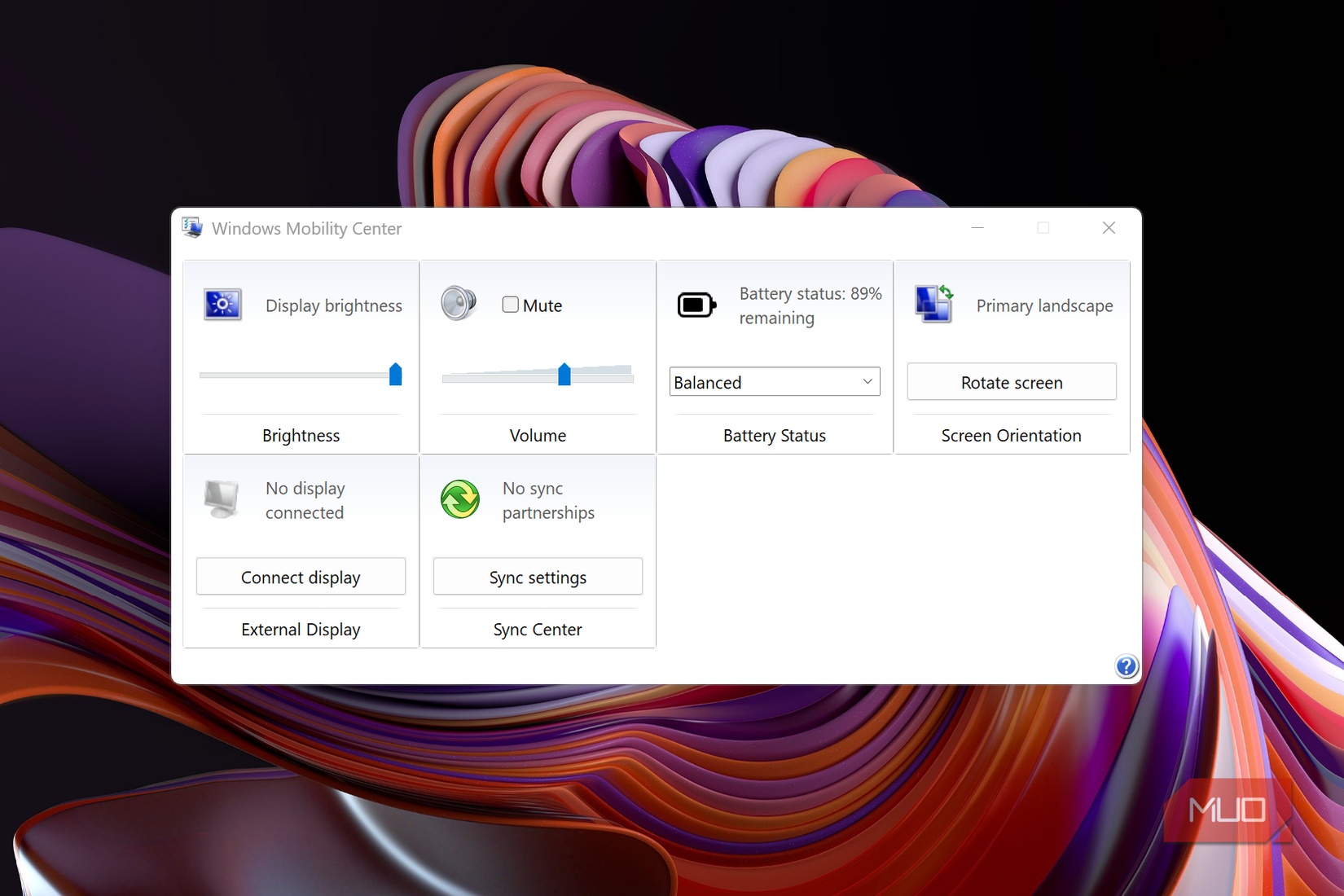Open the Balanced power plan dropdown
Viewport: 1344px width, 896px height.
click(775, 382)
